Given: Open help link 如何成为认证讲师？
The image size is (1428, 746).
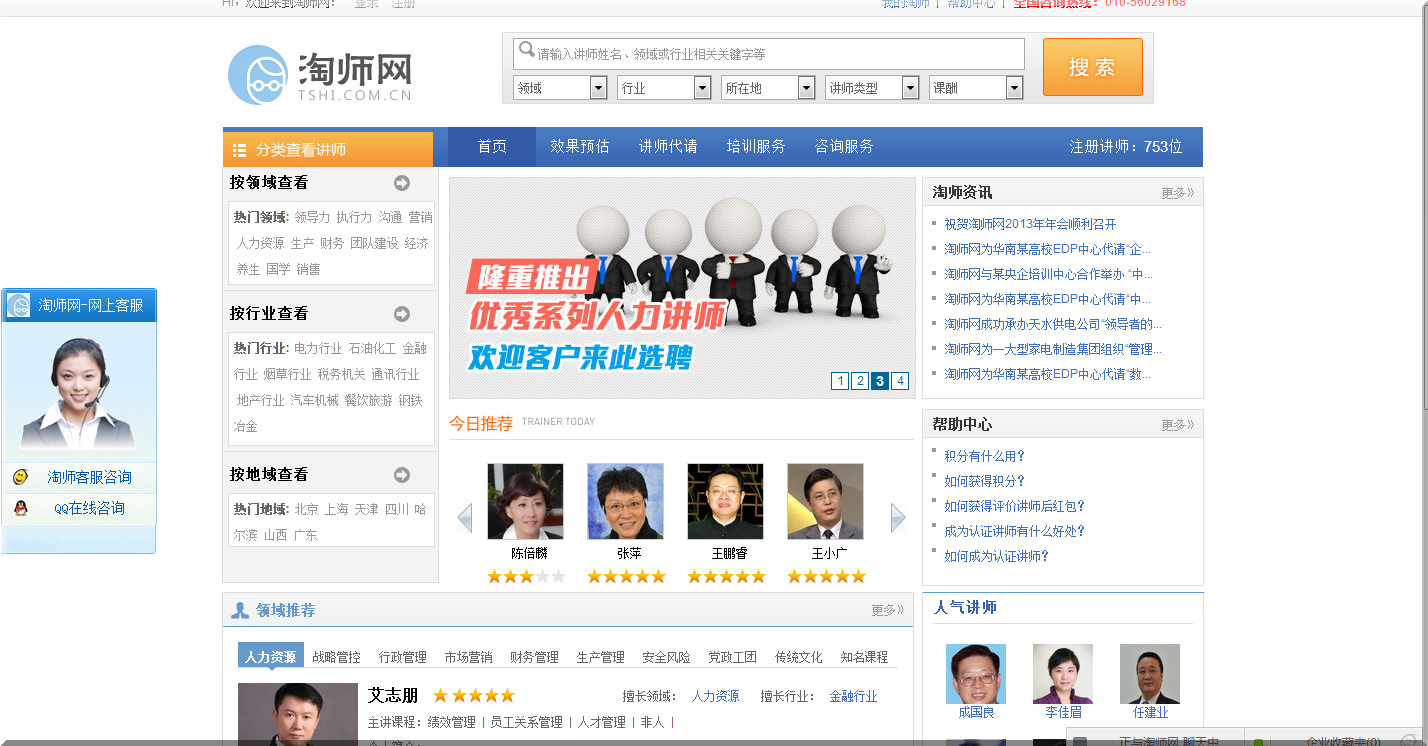Looking at the screenshot, I should pyautogui.click(x=997, y=556).
